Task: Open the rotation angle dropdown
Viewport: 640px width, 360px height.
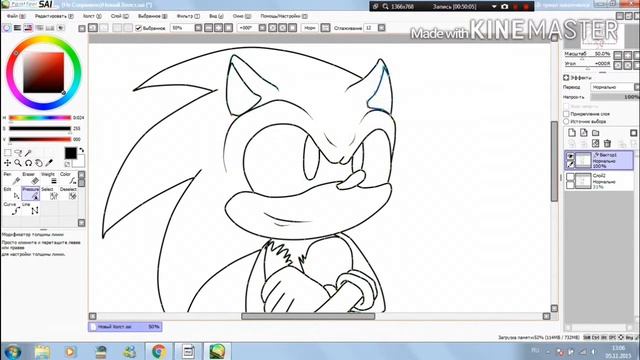Action: 262,28
